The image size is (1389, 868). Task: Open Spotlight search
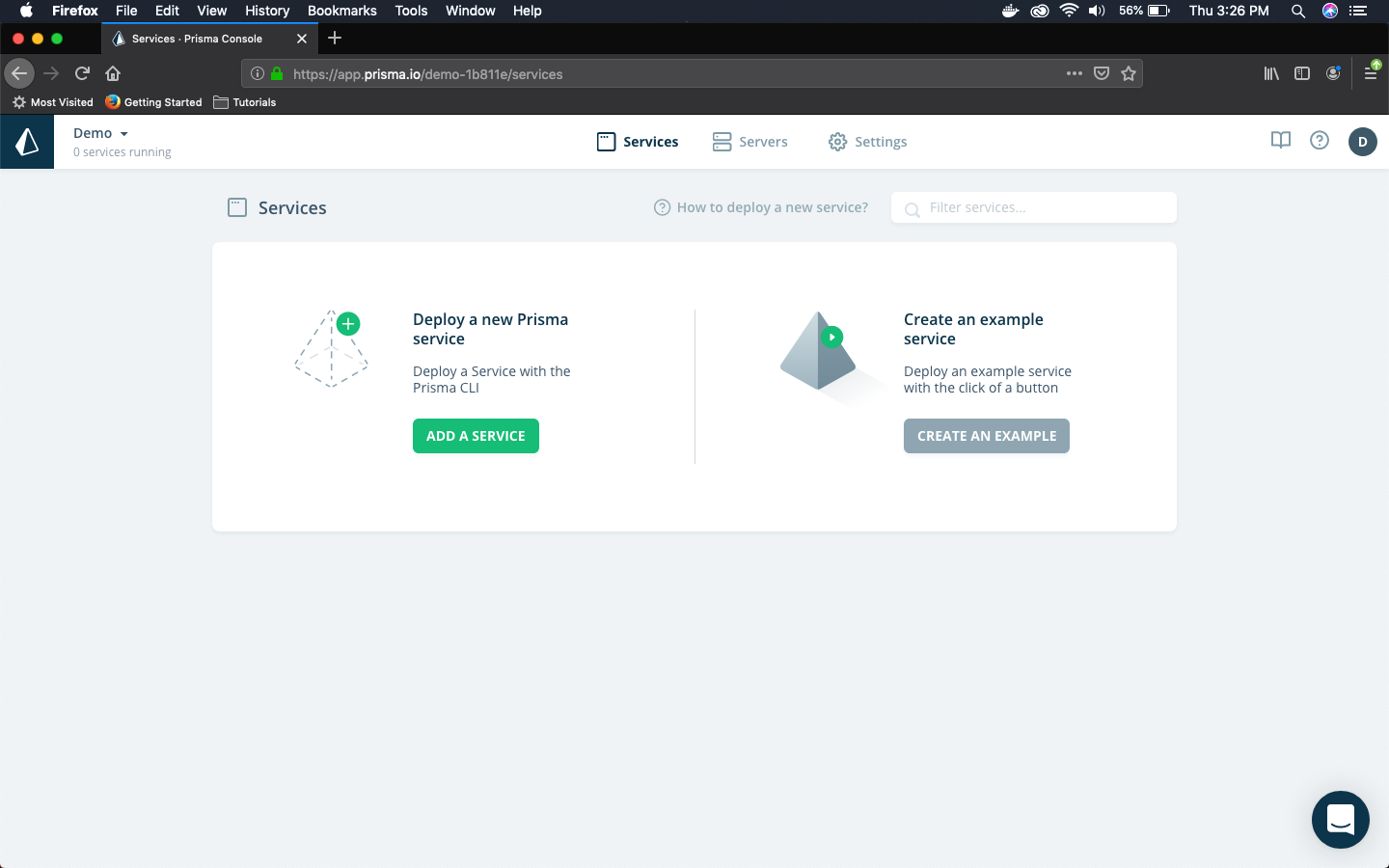(1298, 11)
